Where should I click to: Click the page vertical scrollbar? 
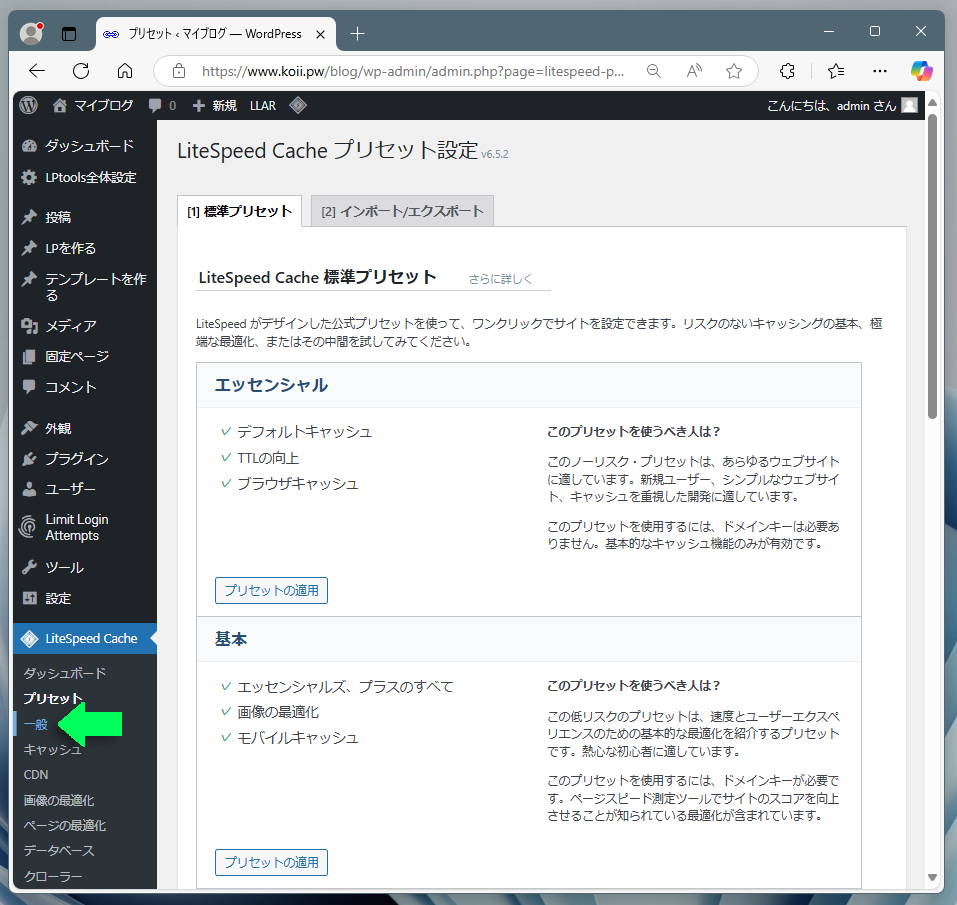click(x=932, y=265)
